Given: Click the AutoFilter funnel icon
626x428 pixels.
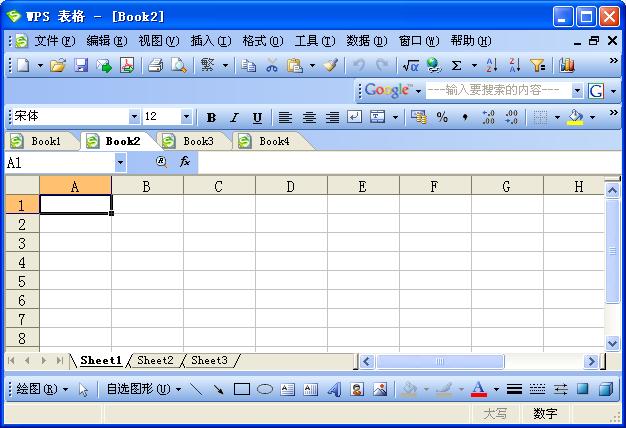Looking at the screenshot, I should tap(537, 65).
